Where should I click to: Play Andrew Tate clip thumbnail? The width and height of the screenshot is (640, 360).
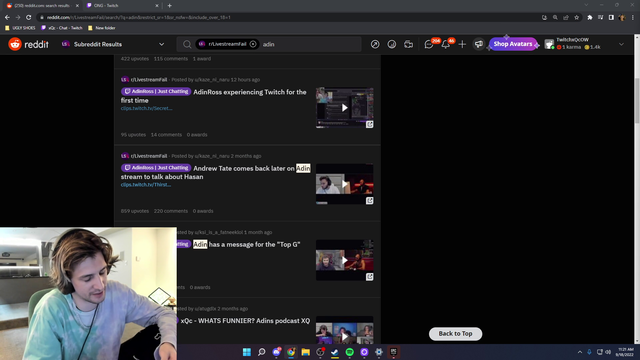click(344, 184)
